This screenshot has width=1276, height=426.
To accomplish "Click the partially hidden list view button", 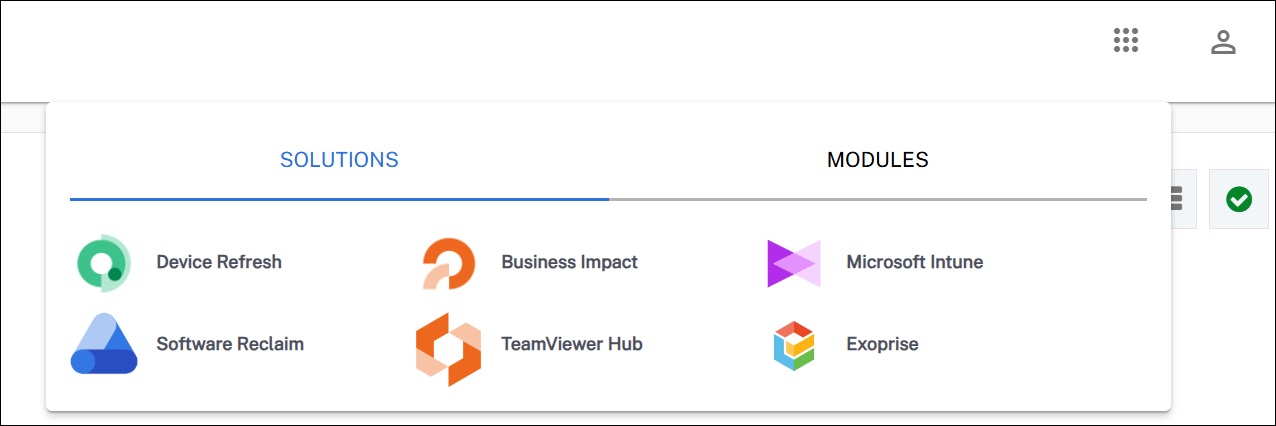I will pos(1179,199).
